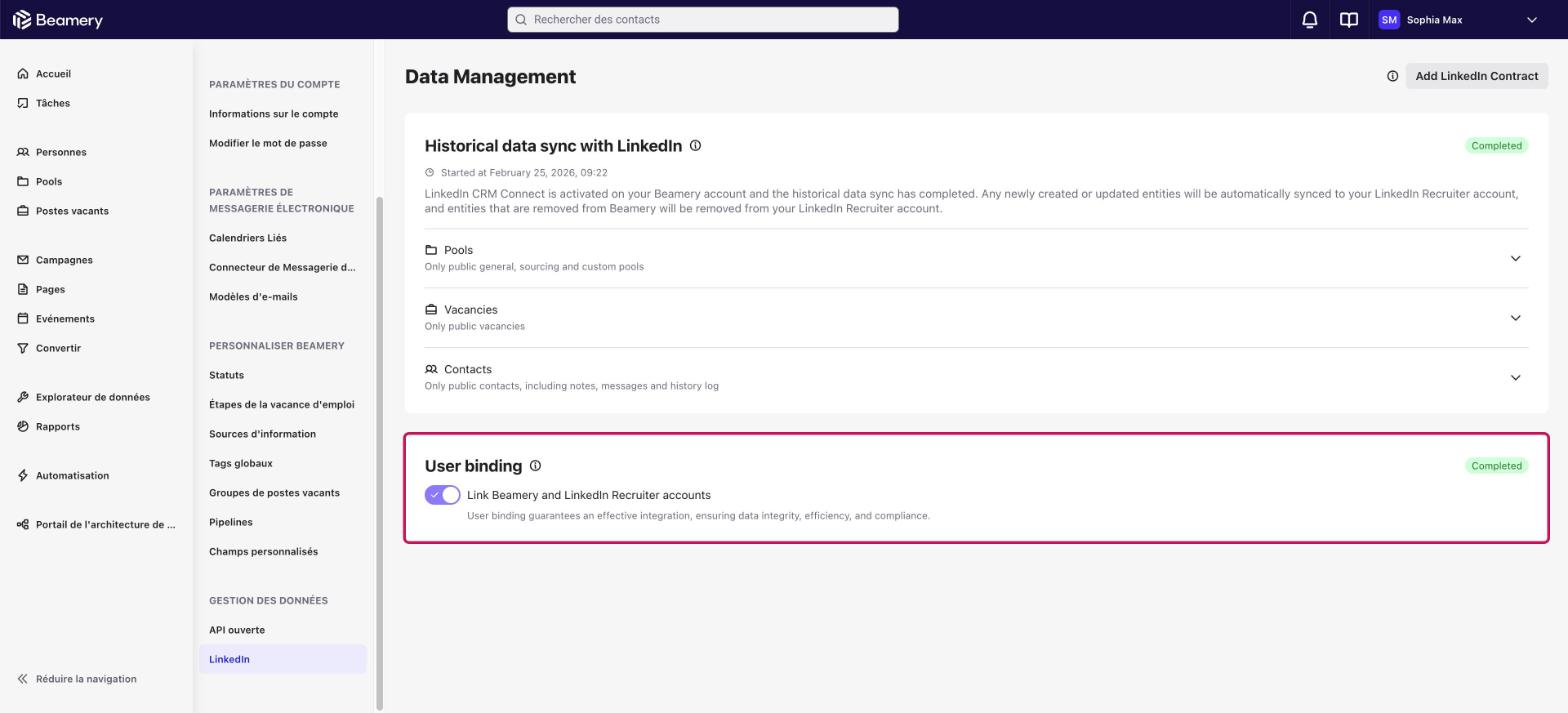Click "Only public general, sourcing and custom pools"
The image size is (1568, 713).
[534, 267]
